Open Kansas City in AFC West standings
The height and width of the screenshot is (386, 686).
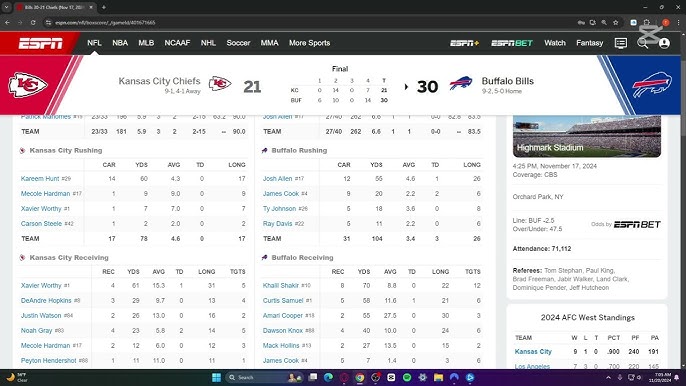point(533,351)
